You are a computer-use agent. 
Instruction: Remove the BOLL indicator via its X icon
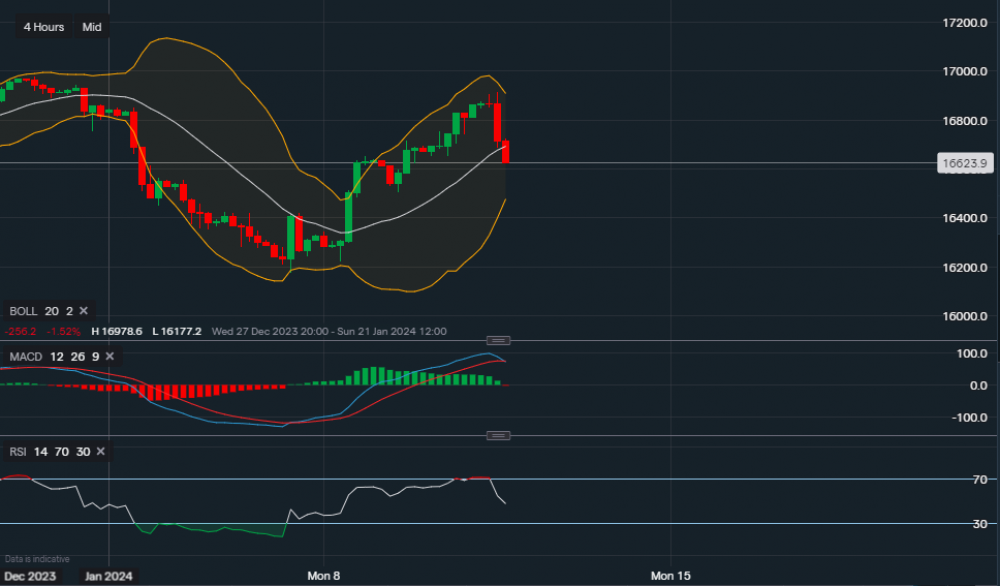[x=83, y=311]
